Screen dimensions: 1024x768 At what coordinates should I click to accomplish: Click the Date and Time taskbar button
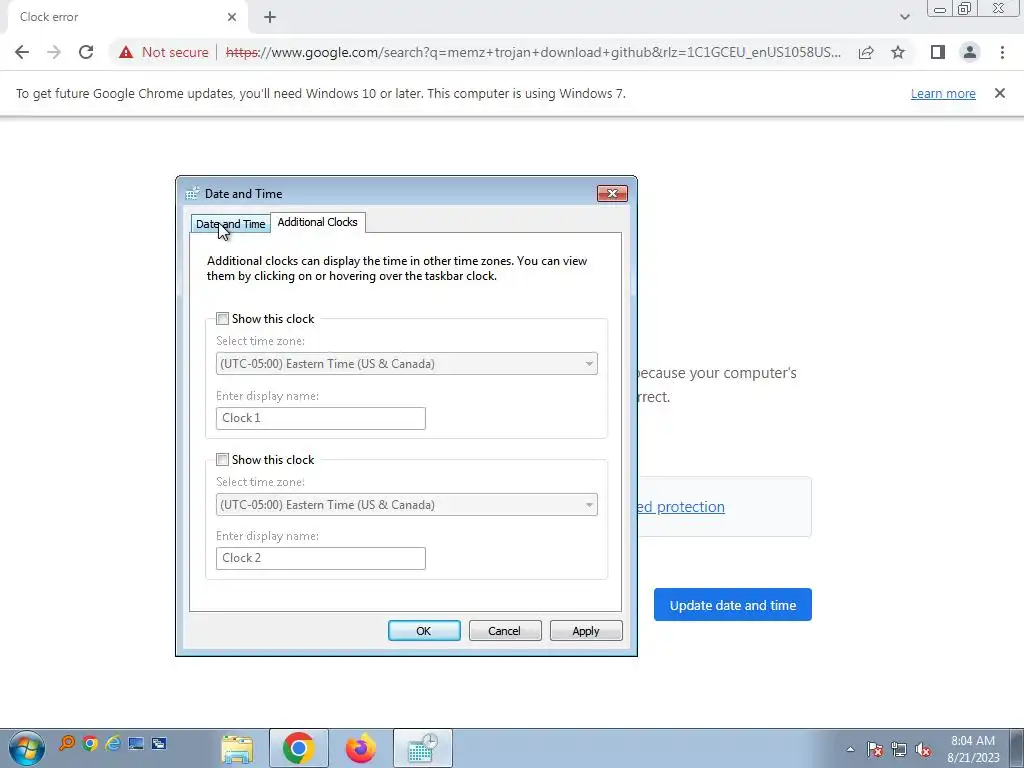[423, 748]
